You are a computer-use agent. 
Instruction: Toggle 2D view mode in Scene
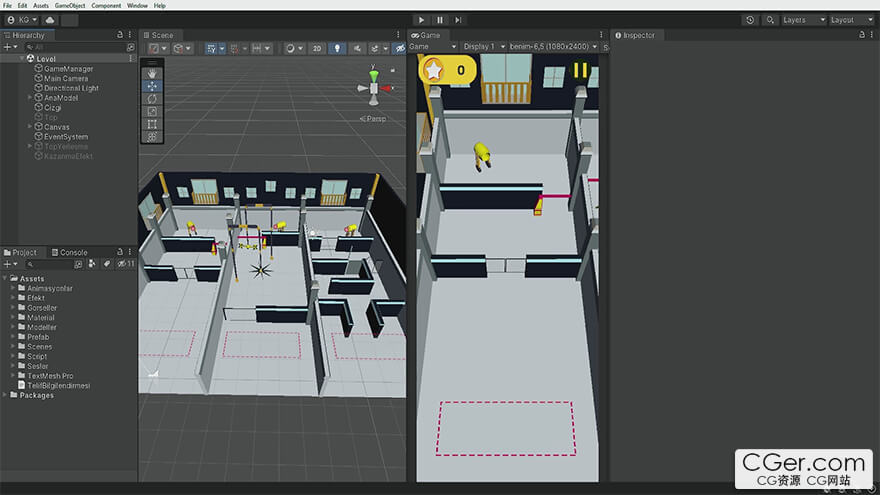coord(317,48)
